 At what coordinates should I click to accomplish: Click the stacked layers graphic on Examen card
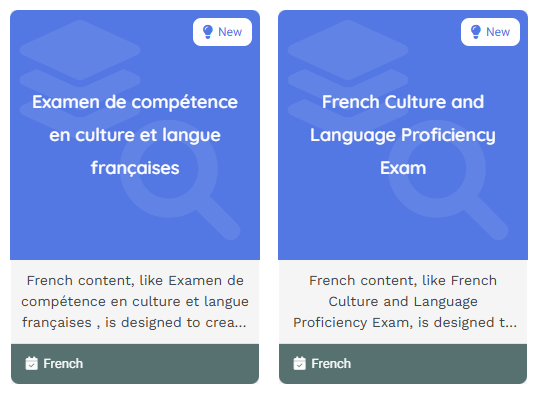[80, 69]
